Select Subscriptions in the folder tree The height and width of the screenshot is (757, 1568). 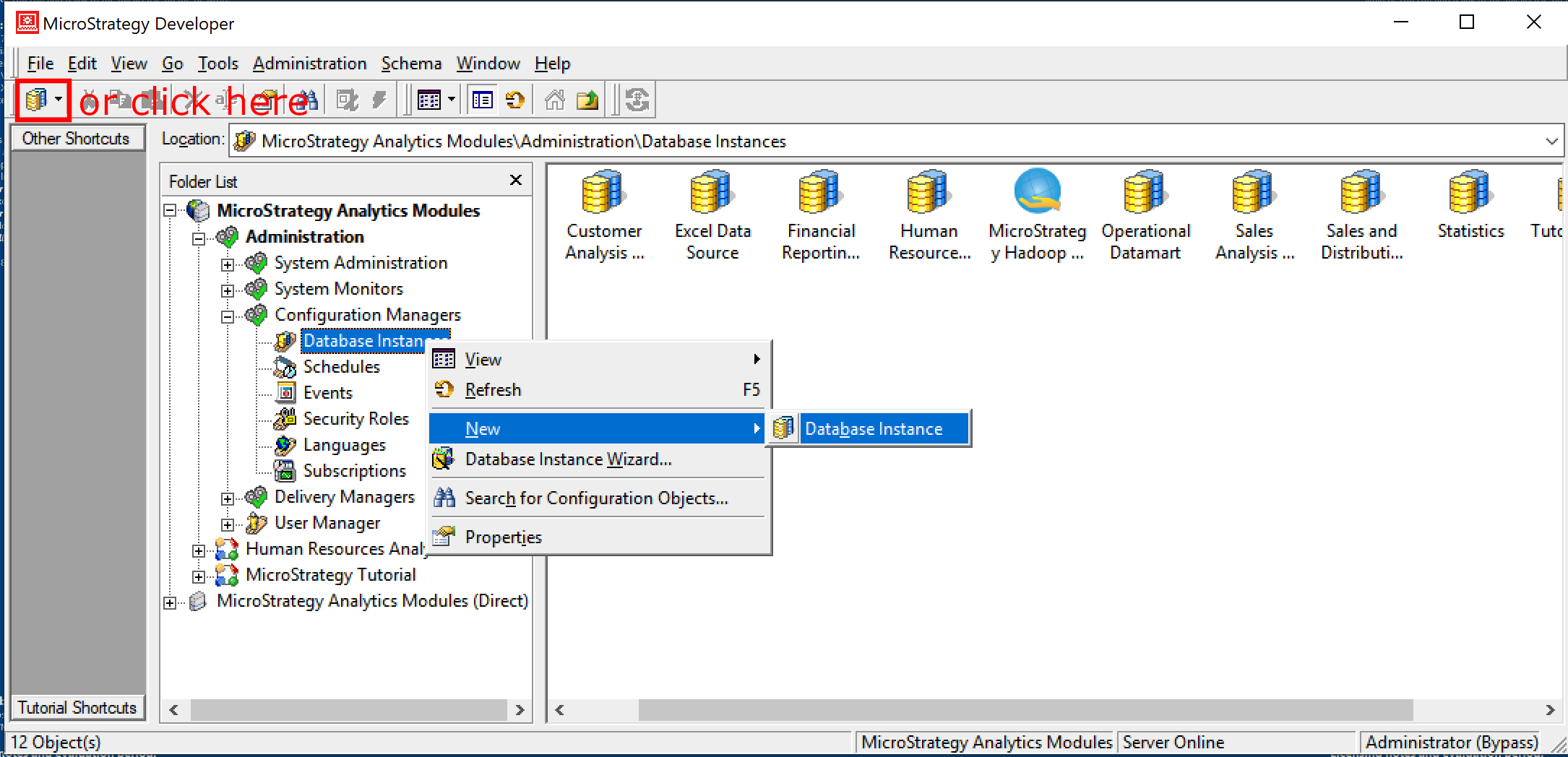click(x=354, y=471)
